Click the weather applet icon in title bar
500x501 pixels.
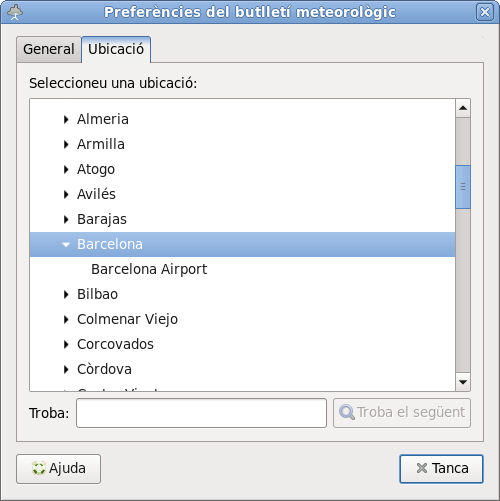pyautogui.click(x=15, y=13)
